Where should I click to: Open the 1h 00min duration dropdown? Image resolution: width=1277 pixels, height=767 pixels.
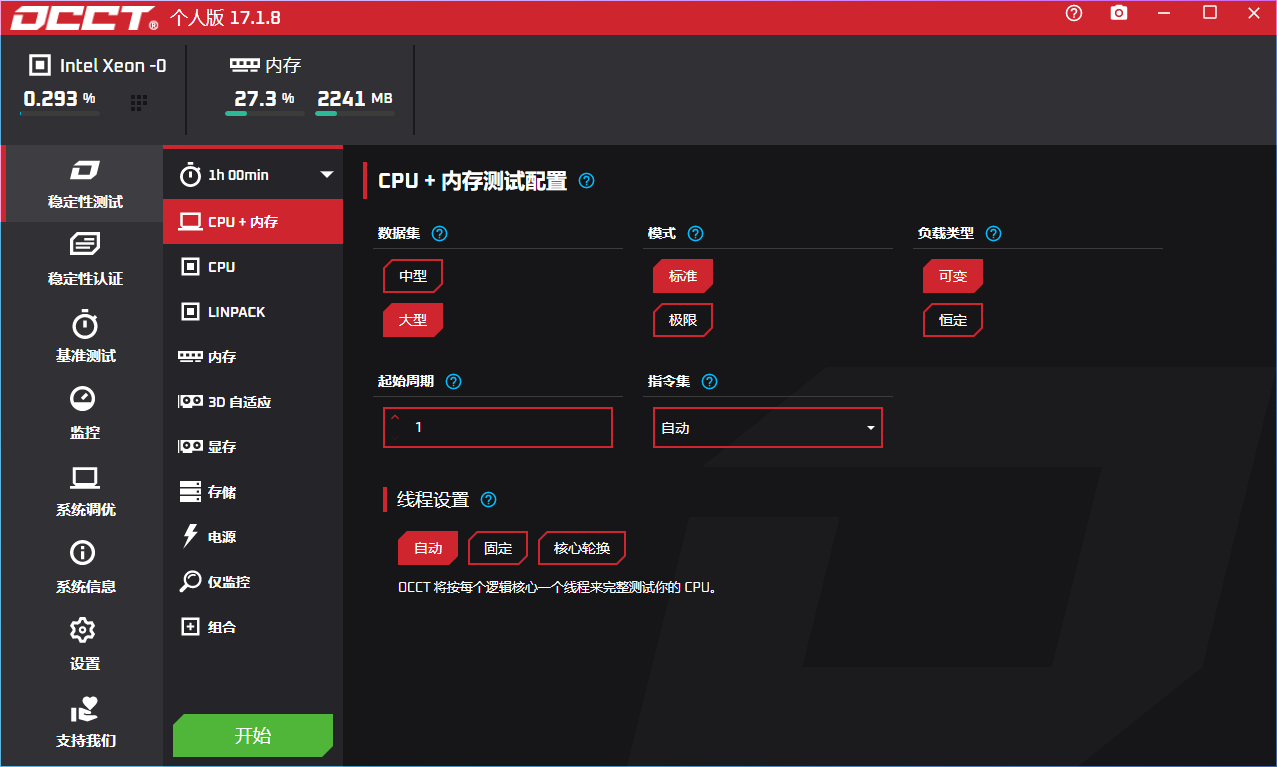[x=253, y=175]
